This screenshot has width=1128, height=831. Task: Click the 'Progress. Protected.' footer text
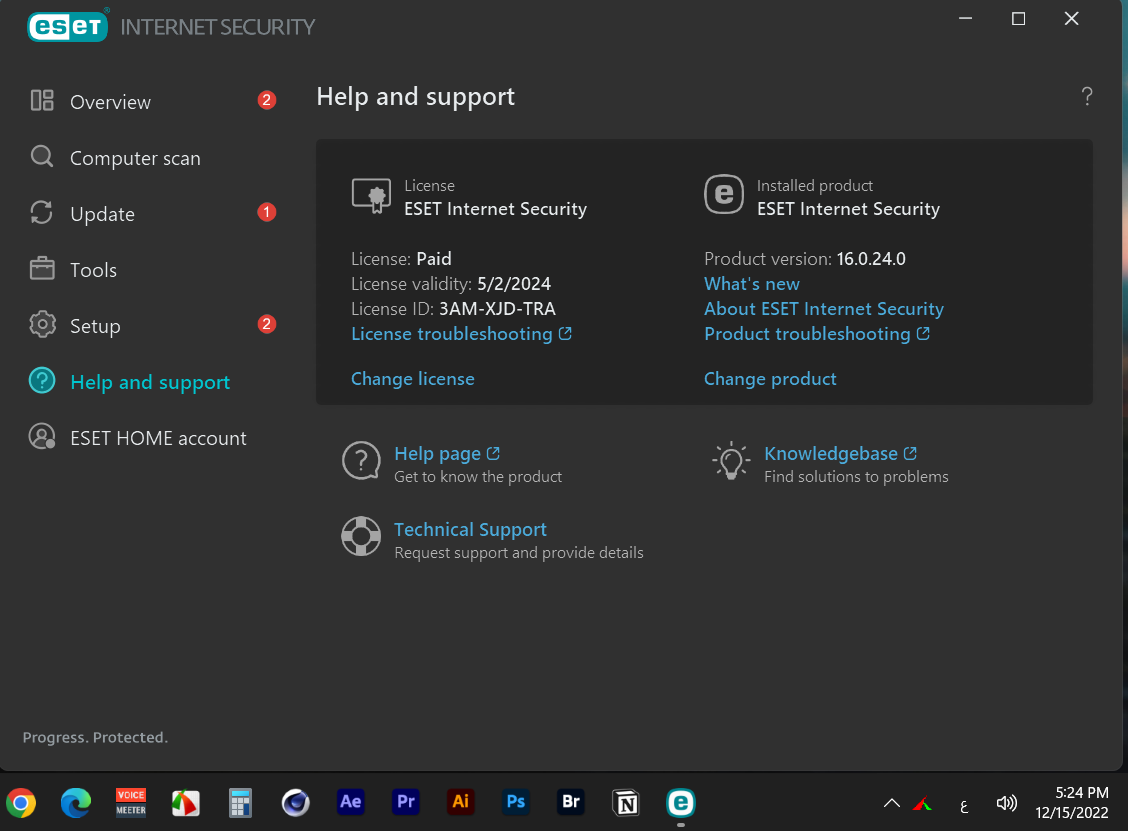[x=95, y=737]
